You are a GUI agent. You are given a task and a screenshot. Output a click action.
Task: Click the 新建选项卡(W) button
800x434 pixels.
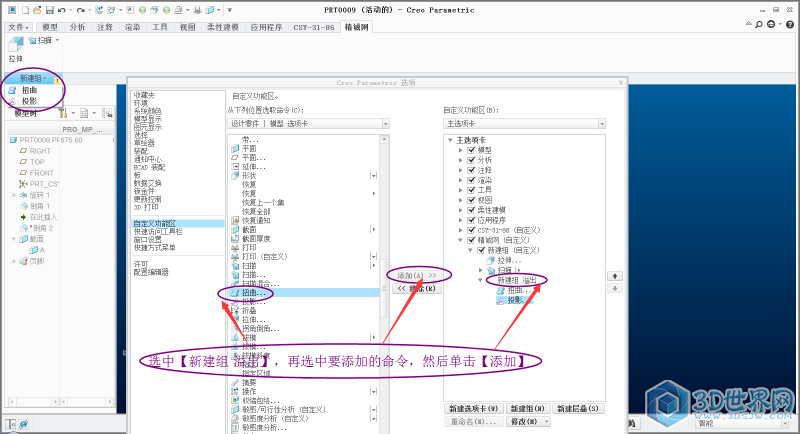(473, 409)
